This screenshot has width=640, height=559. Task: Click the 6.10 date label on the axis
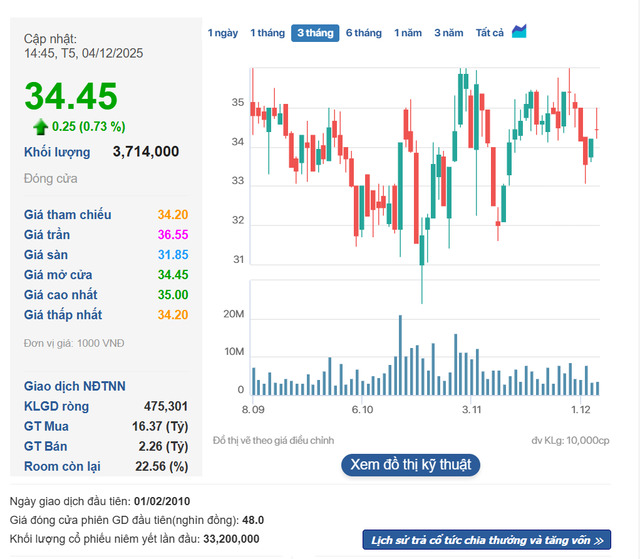362,410
